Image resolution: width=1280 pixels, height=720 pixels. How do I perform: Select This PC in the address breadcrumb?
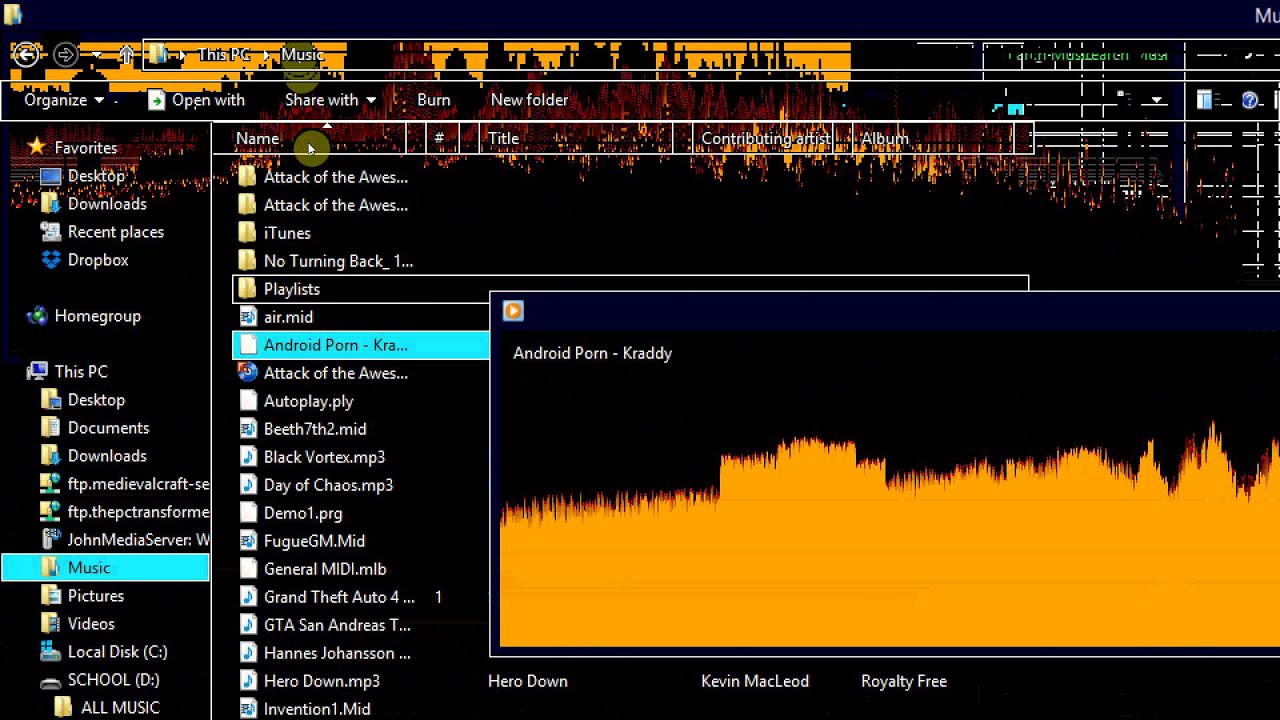pos(223,54)
